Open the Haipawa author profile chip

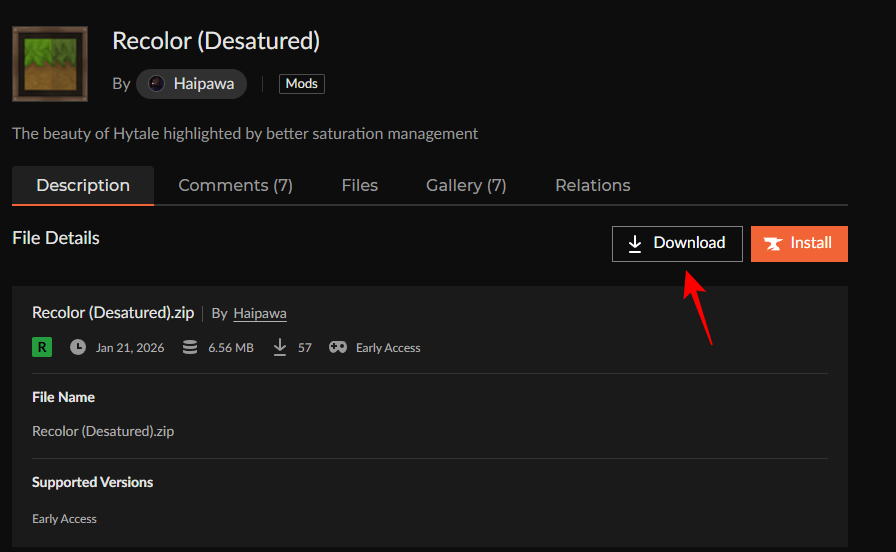[x=192, y=84]
